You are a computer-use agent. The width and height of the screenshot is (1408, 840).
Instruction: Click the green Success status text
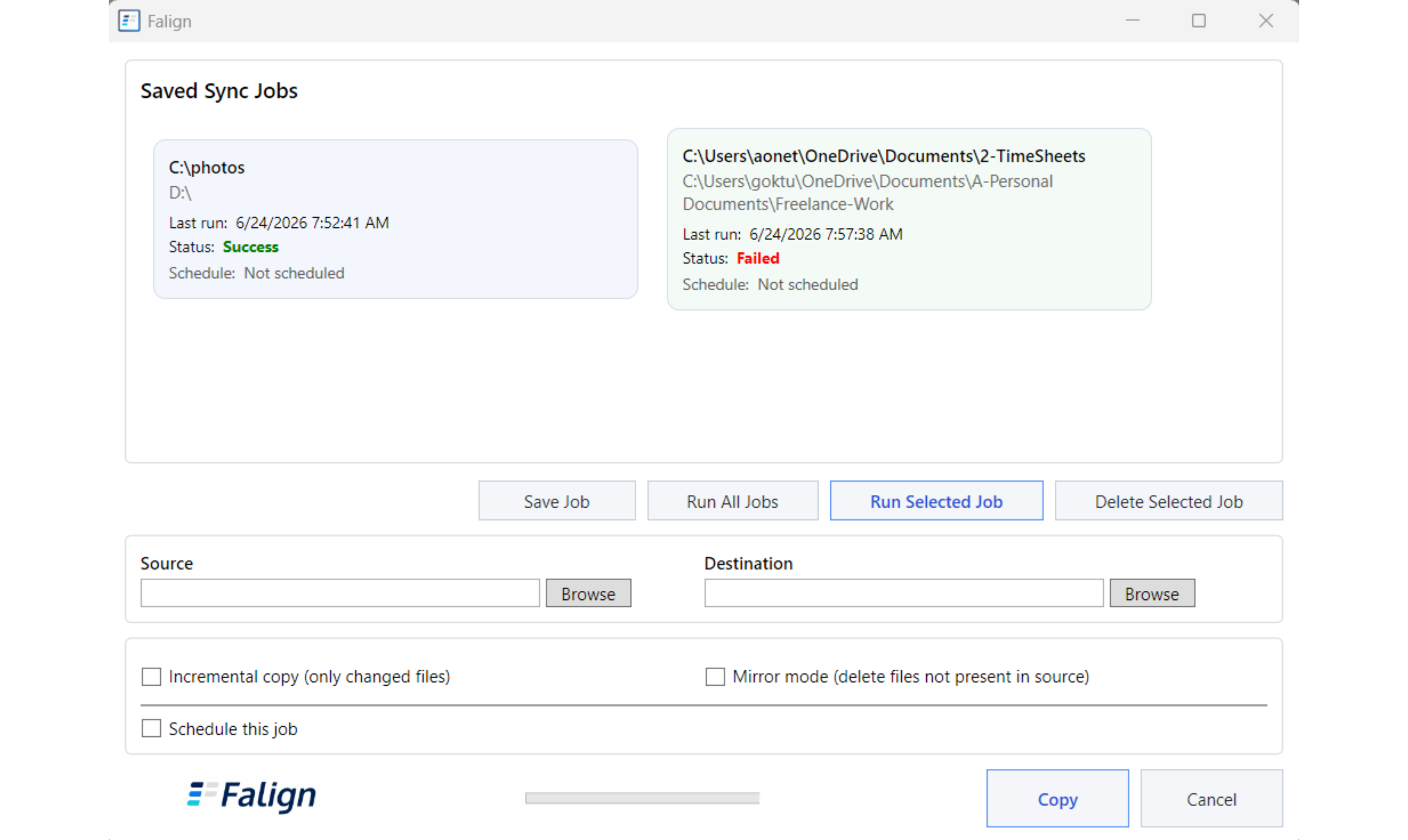[x=251, y=247]
